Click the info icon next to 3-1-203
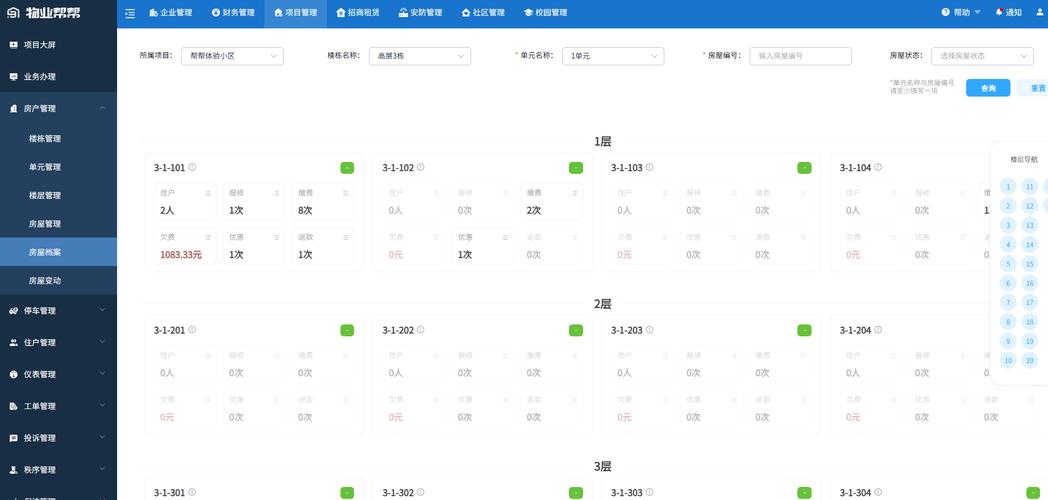The width and height of the screenshot is (1048, 500). coord(650,330)
